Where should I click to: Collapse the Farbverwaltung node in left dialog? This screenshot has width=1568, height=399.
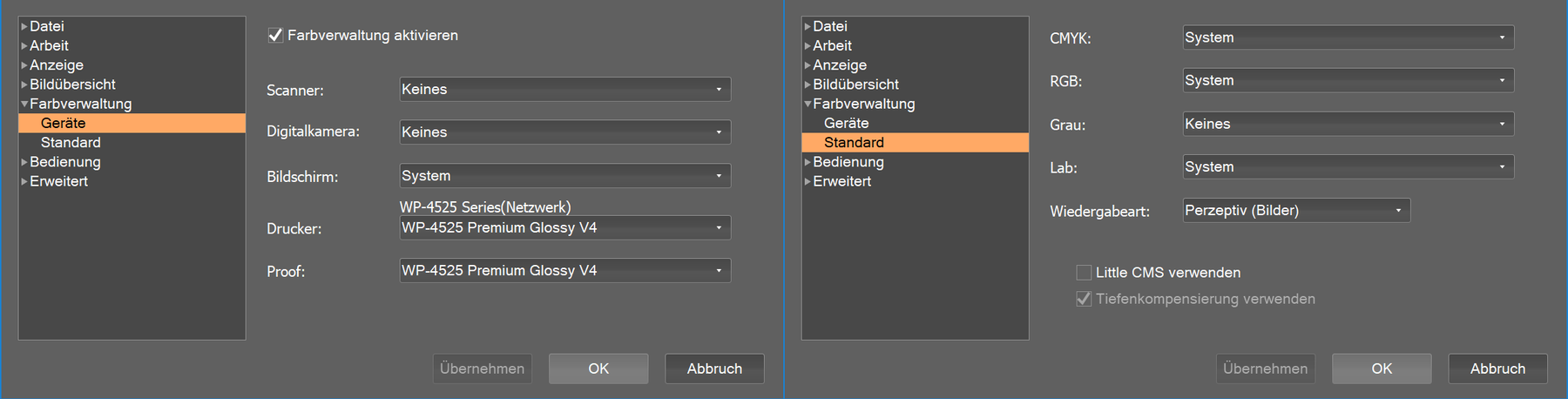point(24,104)
